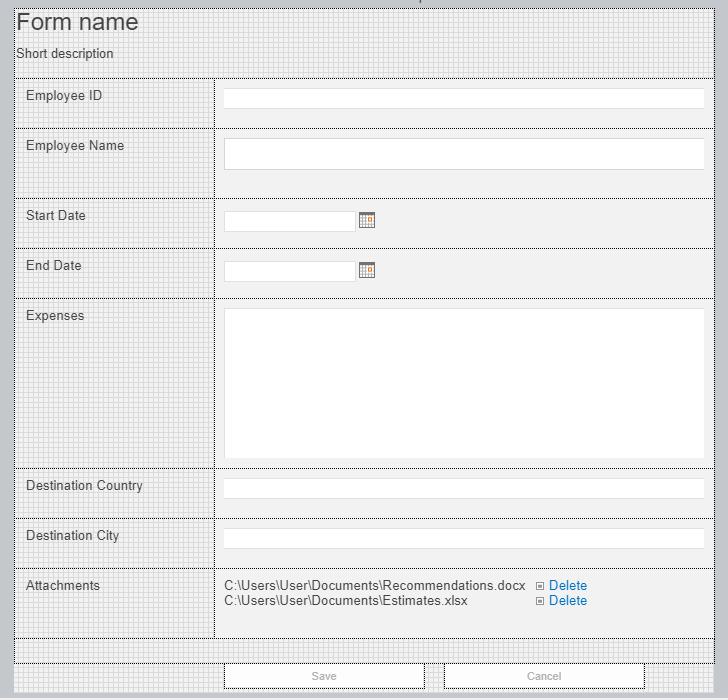The width and height of the screenshot is (728, 700).
Task: Click the Save button
Action: click(x=324, y=676)
